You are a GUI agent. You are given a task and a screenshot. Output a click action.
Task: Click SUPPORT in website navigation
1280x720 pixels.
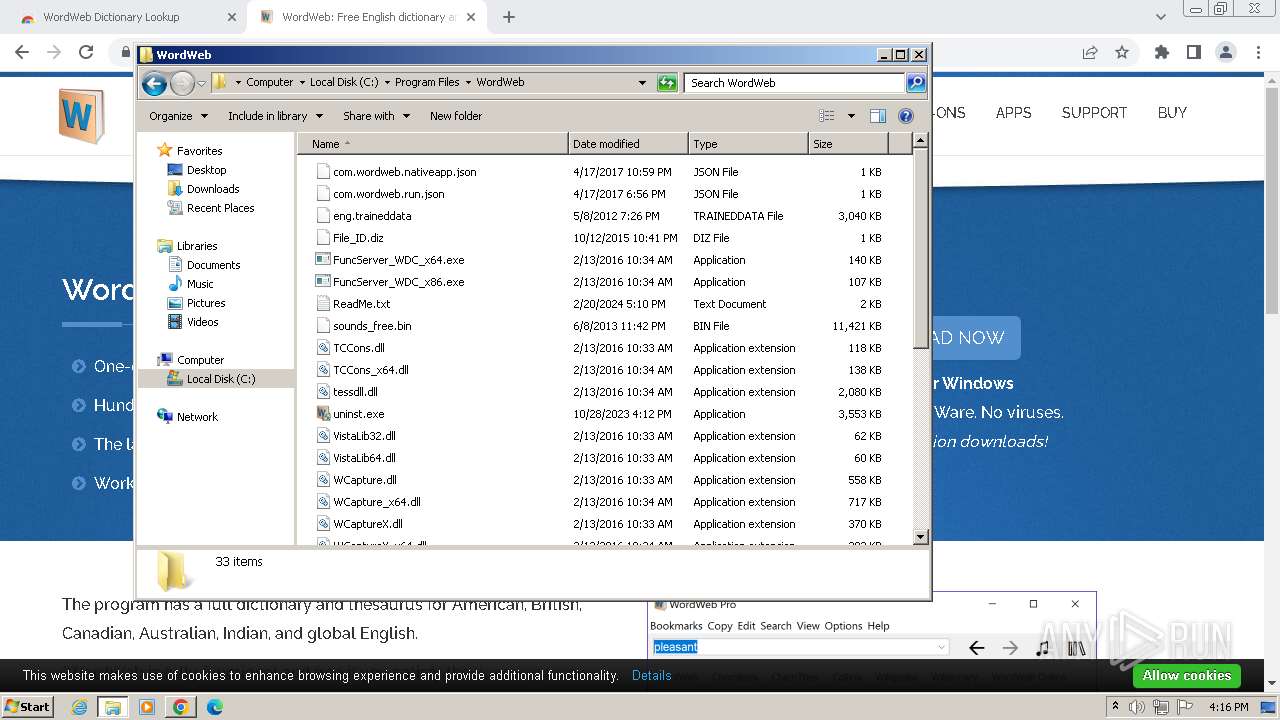point(1094,113)
